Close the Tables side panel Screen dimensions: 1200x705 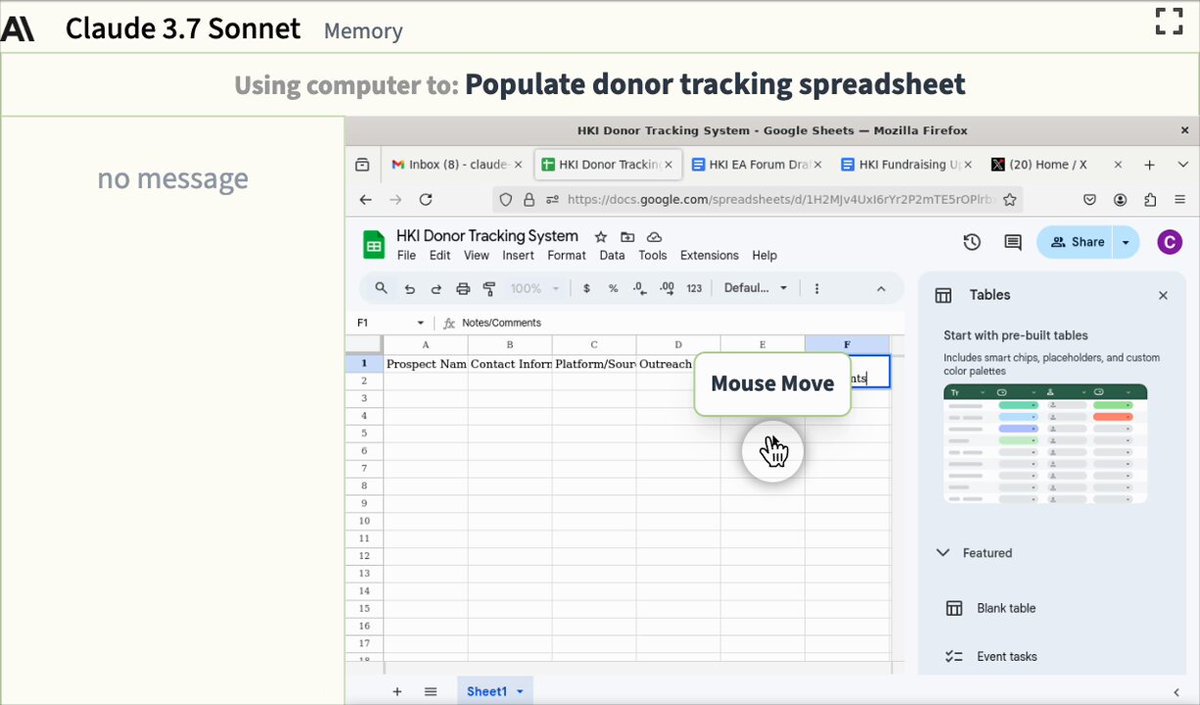1163,296
